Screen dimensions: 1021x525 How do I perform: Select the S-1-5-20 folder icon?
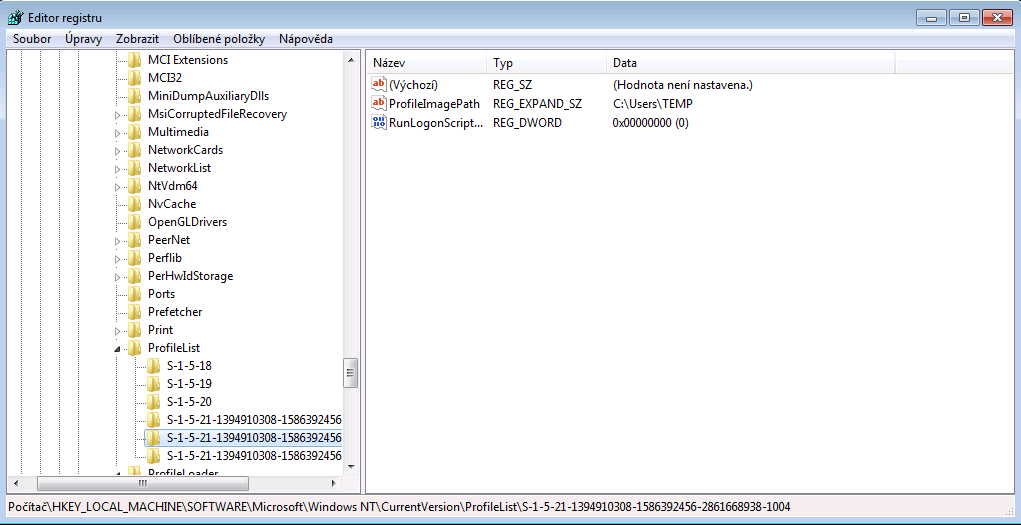[x=153, y=402]
